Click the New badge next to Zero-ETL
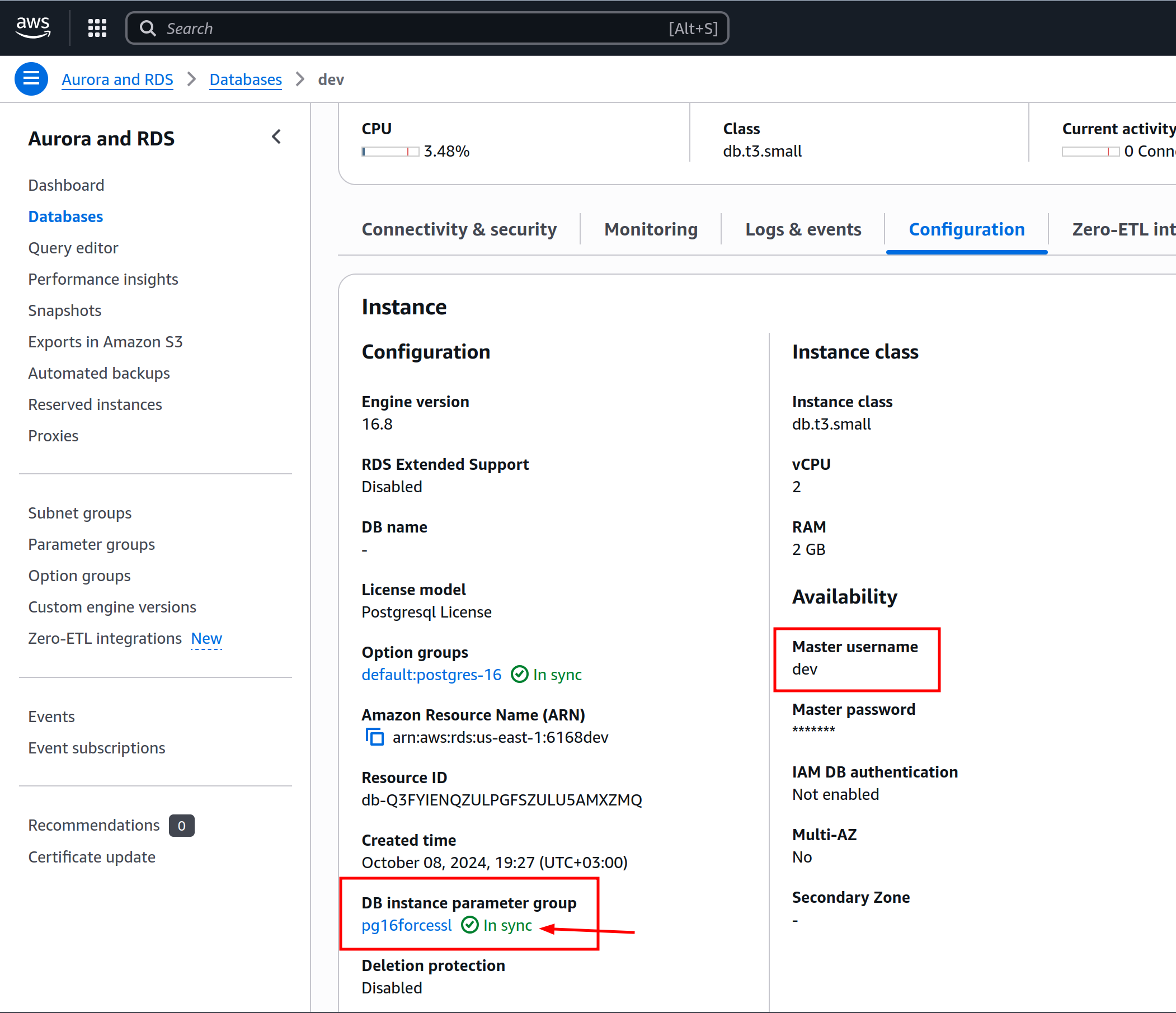Image resolution: width=1176 pixels, height=1013 pixels. point(206,638)
